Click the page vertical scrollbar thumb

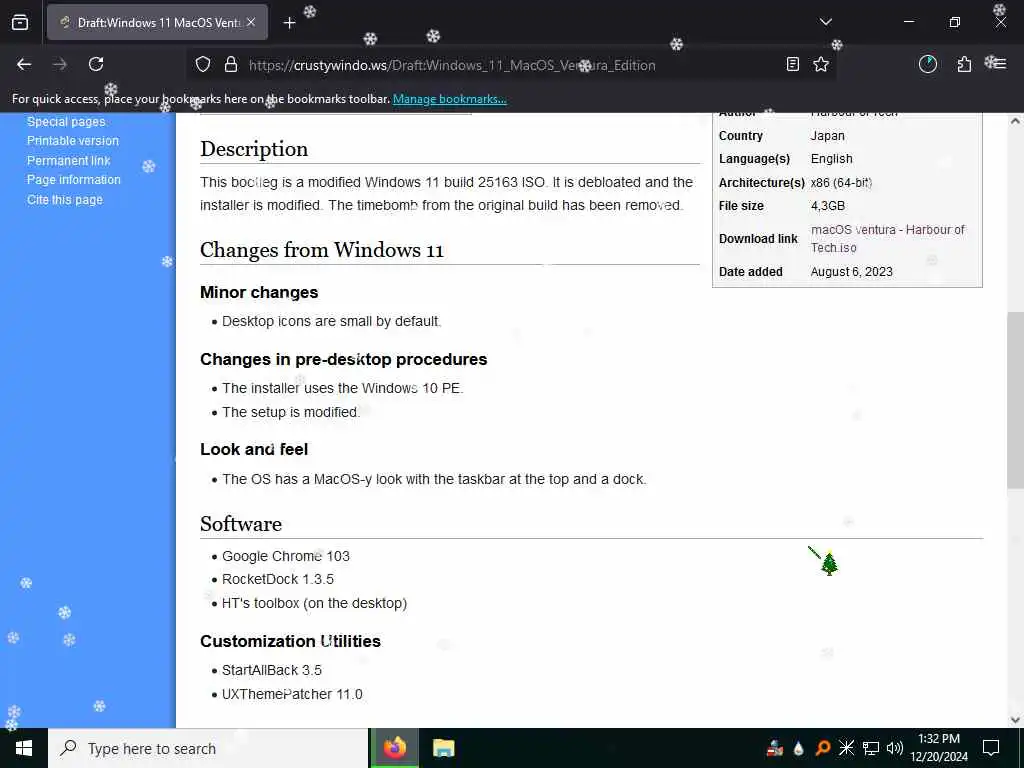click(x=1015, y=400)
